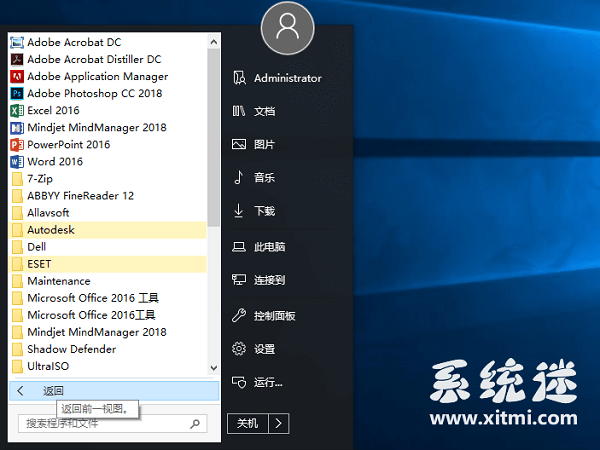Click the search magnifier icon

pyautogui.click(x=195, y=424)
